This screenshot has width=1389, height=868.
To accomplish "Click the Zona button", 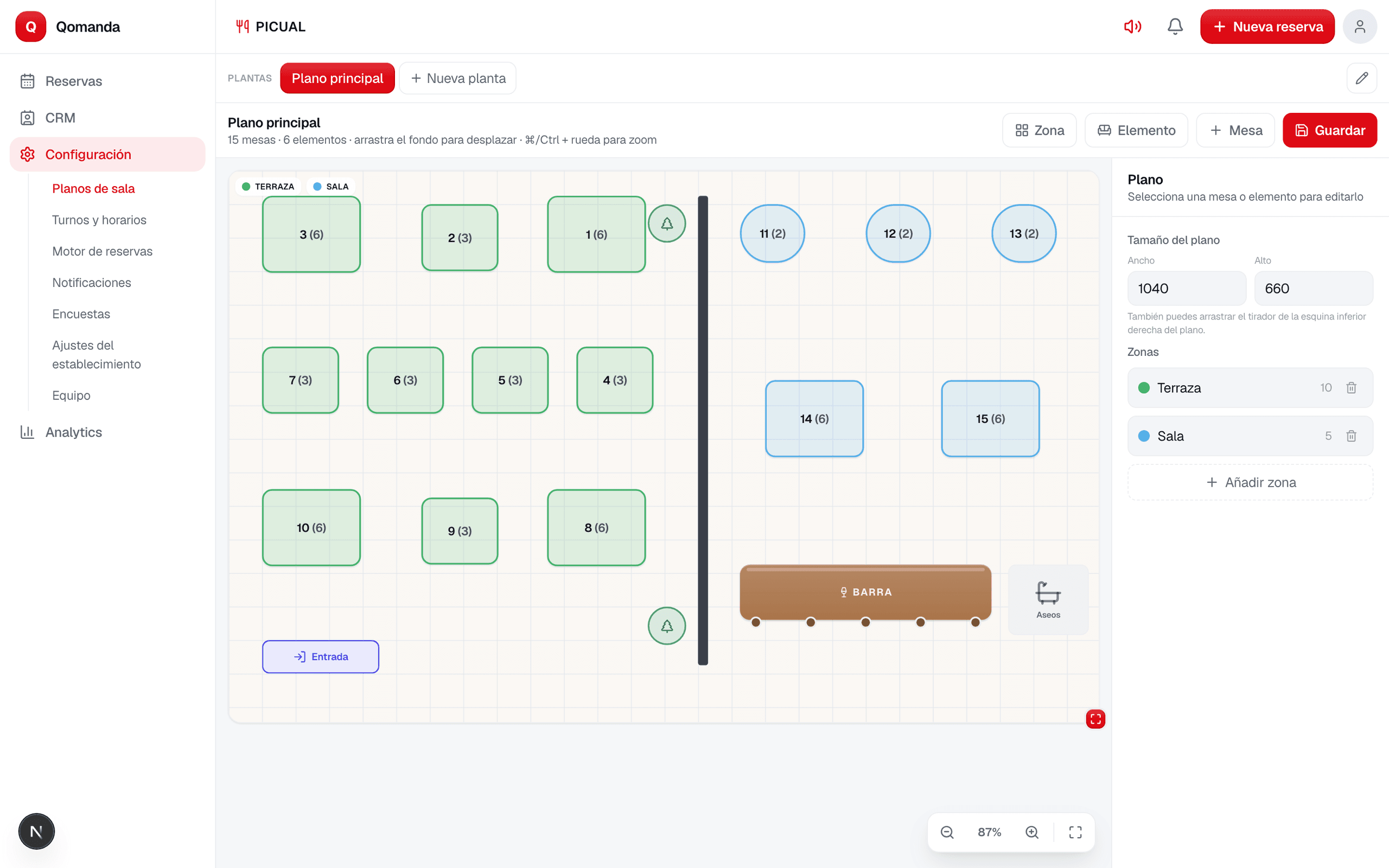I will point(1039,130).
